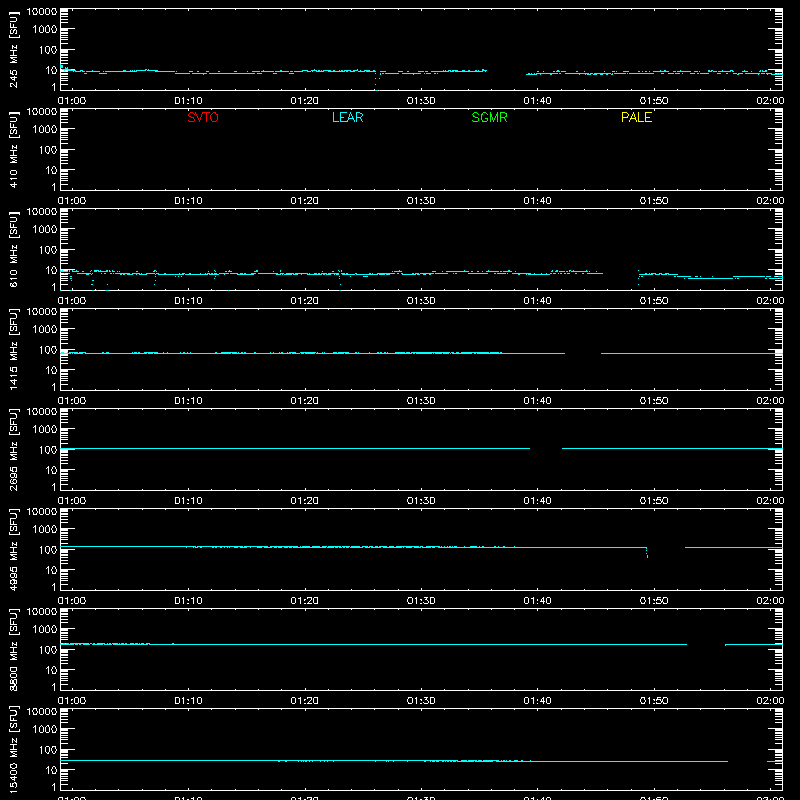Click the 01:40 time label below 410 MHz plot
This screenshot has width=800, height=800.
point(537,201)
